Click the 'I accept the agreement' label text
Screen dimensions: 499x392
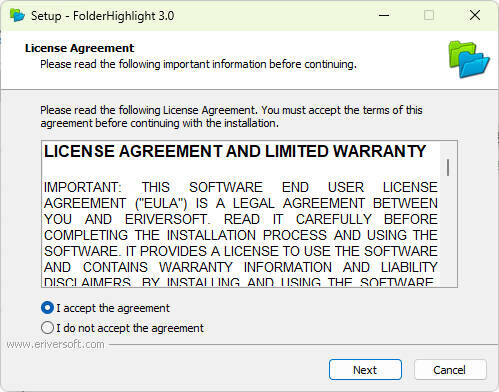113,308
